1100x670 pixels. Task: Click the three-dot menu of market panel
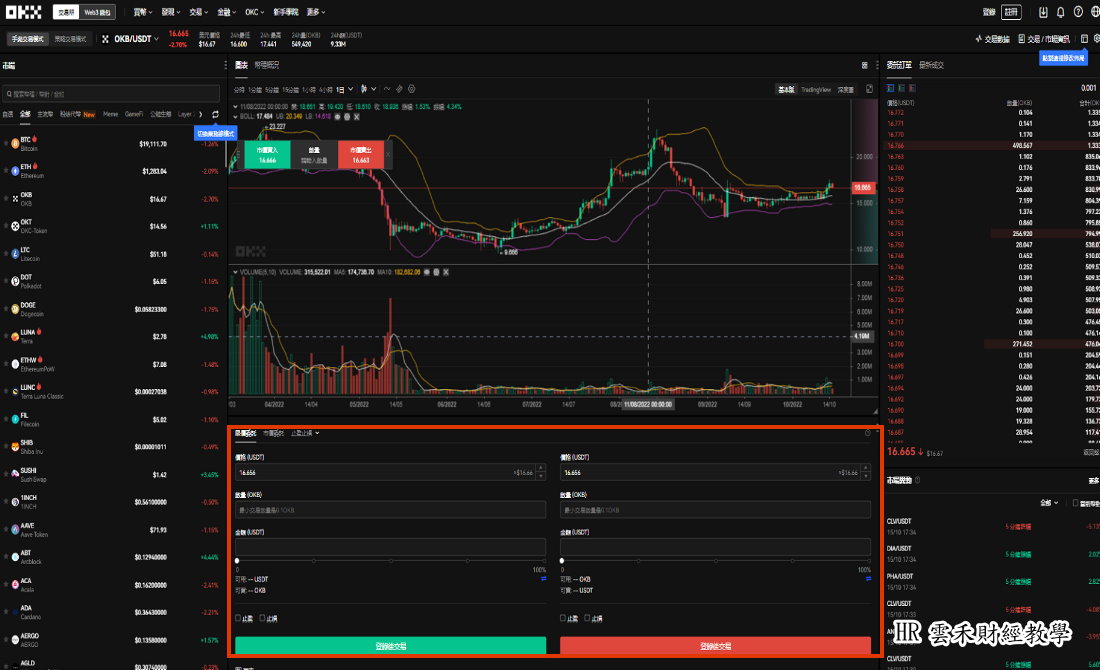click(225, 65)
